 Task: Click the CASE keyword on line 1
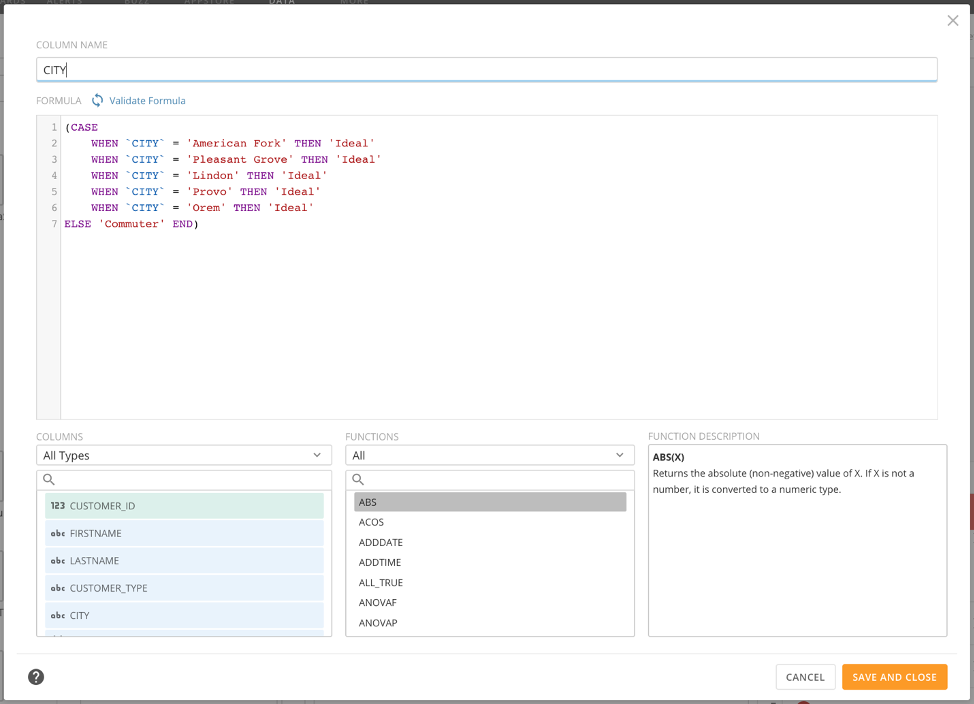[x=84, y=127]
